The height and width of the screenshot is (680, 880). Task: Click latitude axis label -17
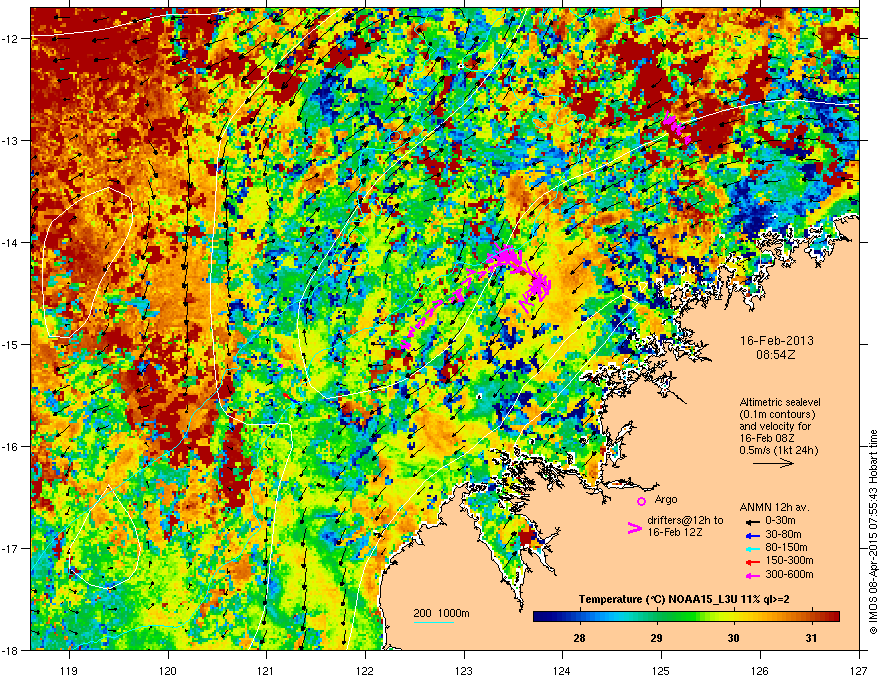click(x=11, y=548)
